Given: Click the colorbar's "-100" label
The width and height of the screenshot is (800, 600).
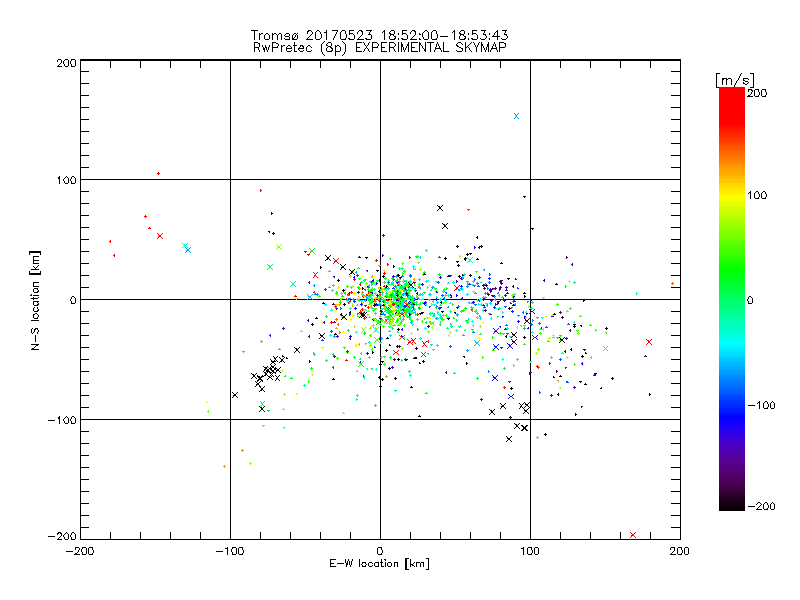Looking at the screenshot, I should click(761, 405).
